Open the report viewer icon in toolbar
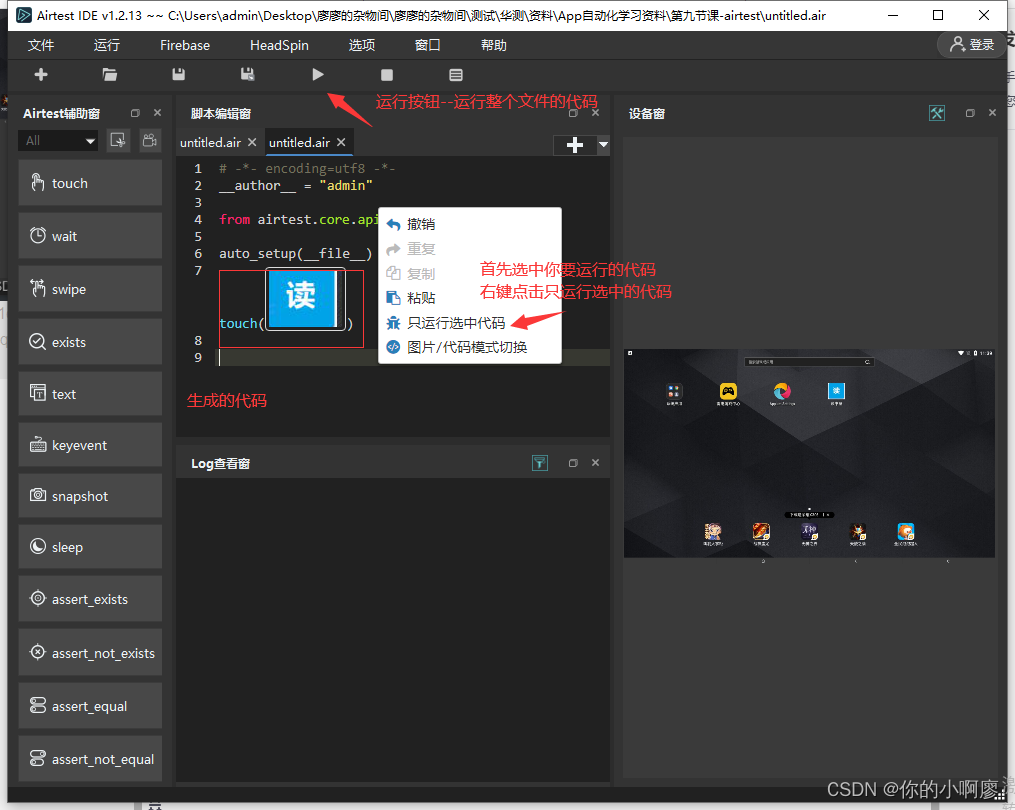 click(456, 75)
